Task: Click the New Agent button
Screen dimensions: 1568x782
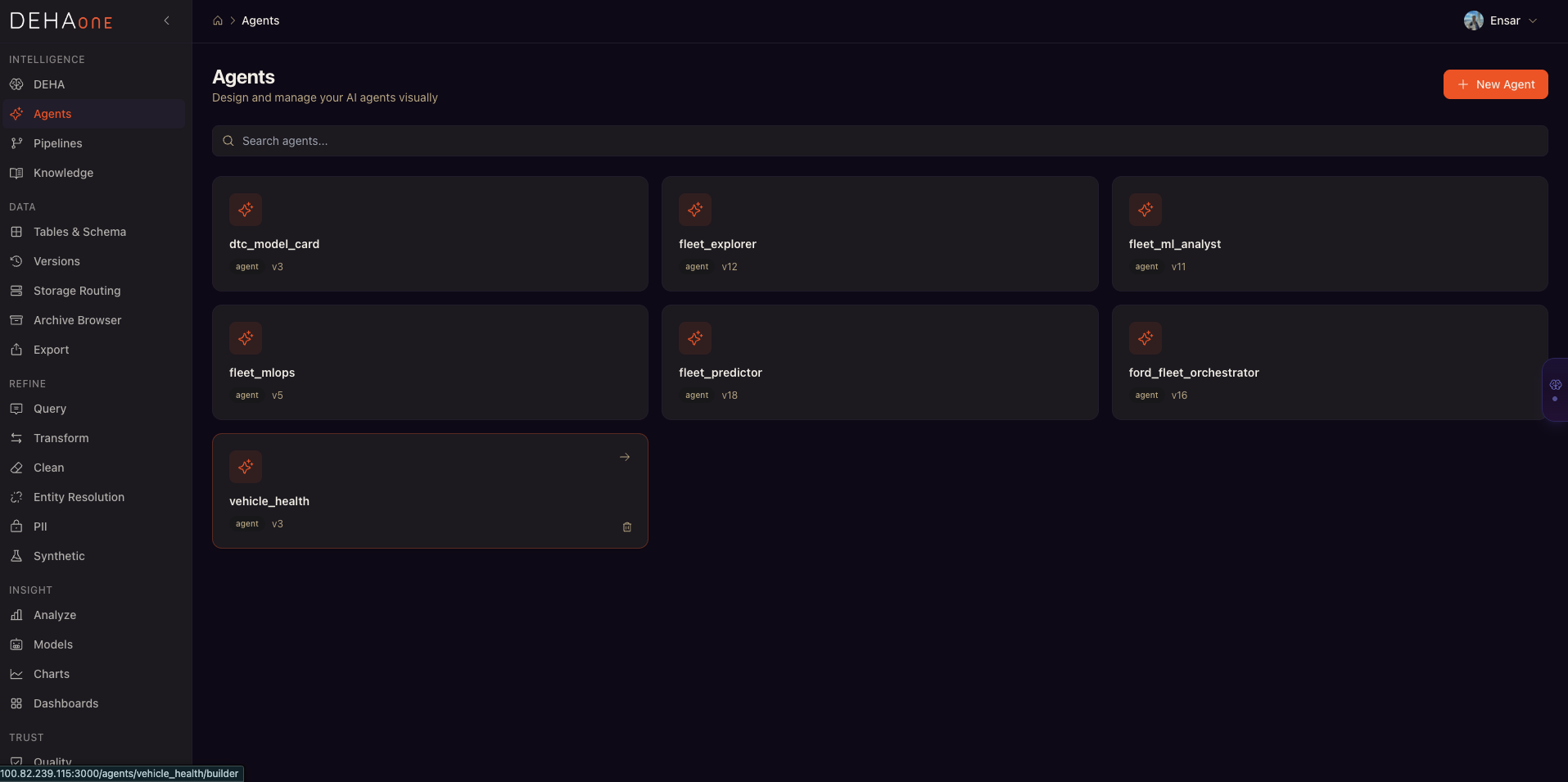Action: (1495, 84)
